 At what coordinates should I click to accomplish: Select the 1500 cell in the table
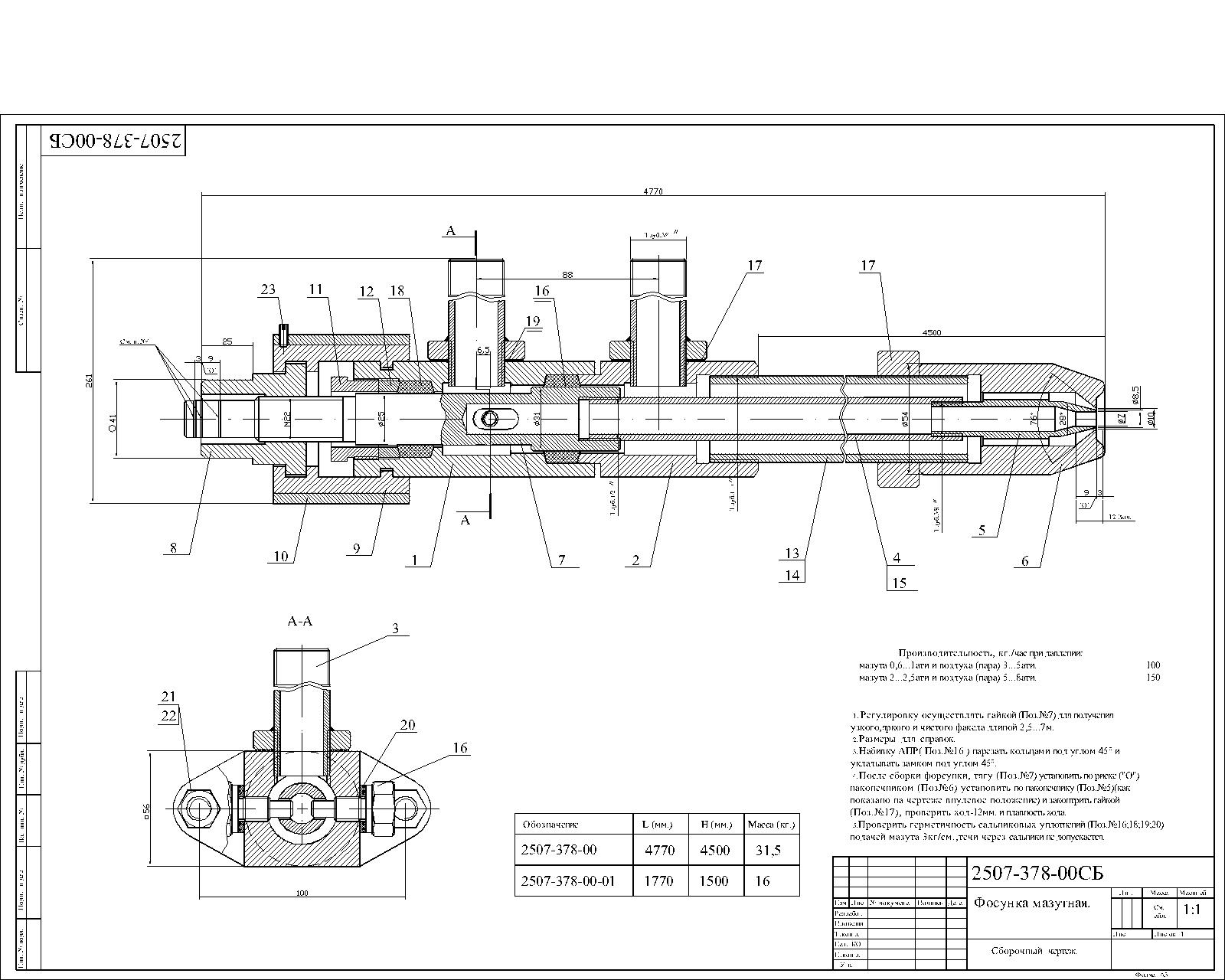click(x=714, y=880)
